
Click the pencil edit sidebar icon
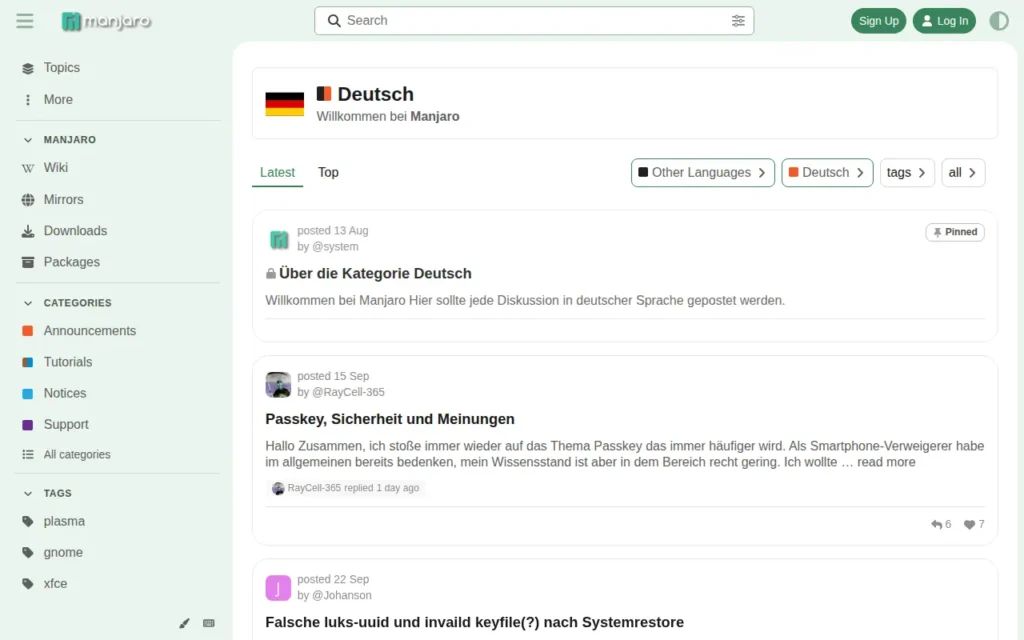(x=184, y=623)
